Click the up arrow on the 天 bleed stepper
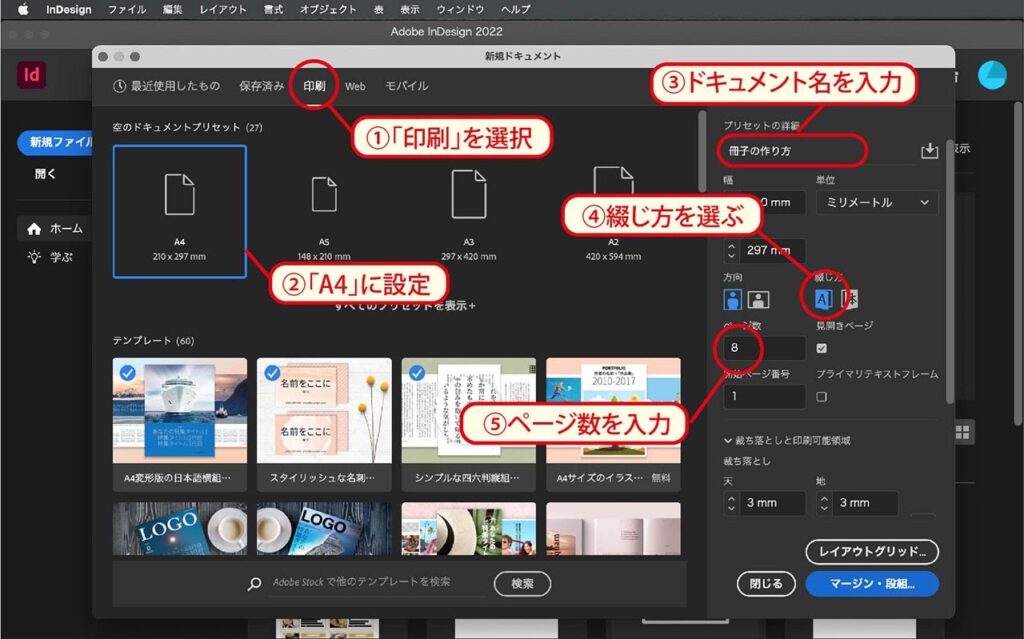Image resolution: width=1024 pixels, height=639 pixels. point(731,498)
